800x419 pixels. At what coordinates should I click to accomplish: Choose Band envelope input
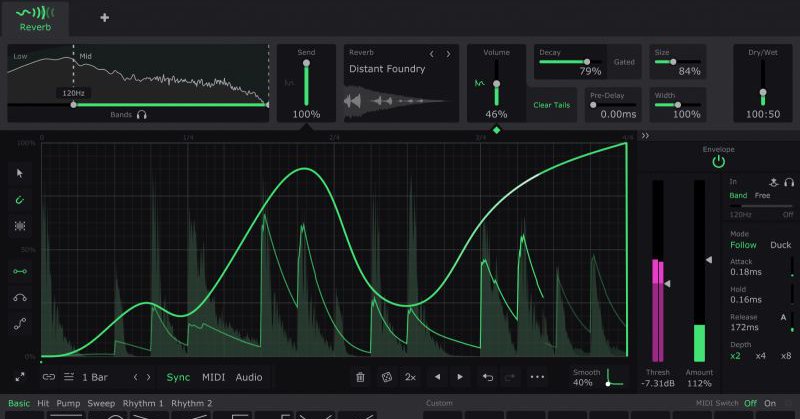pyautogui.click(x=738, y=195)
